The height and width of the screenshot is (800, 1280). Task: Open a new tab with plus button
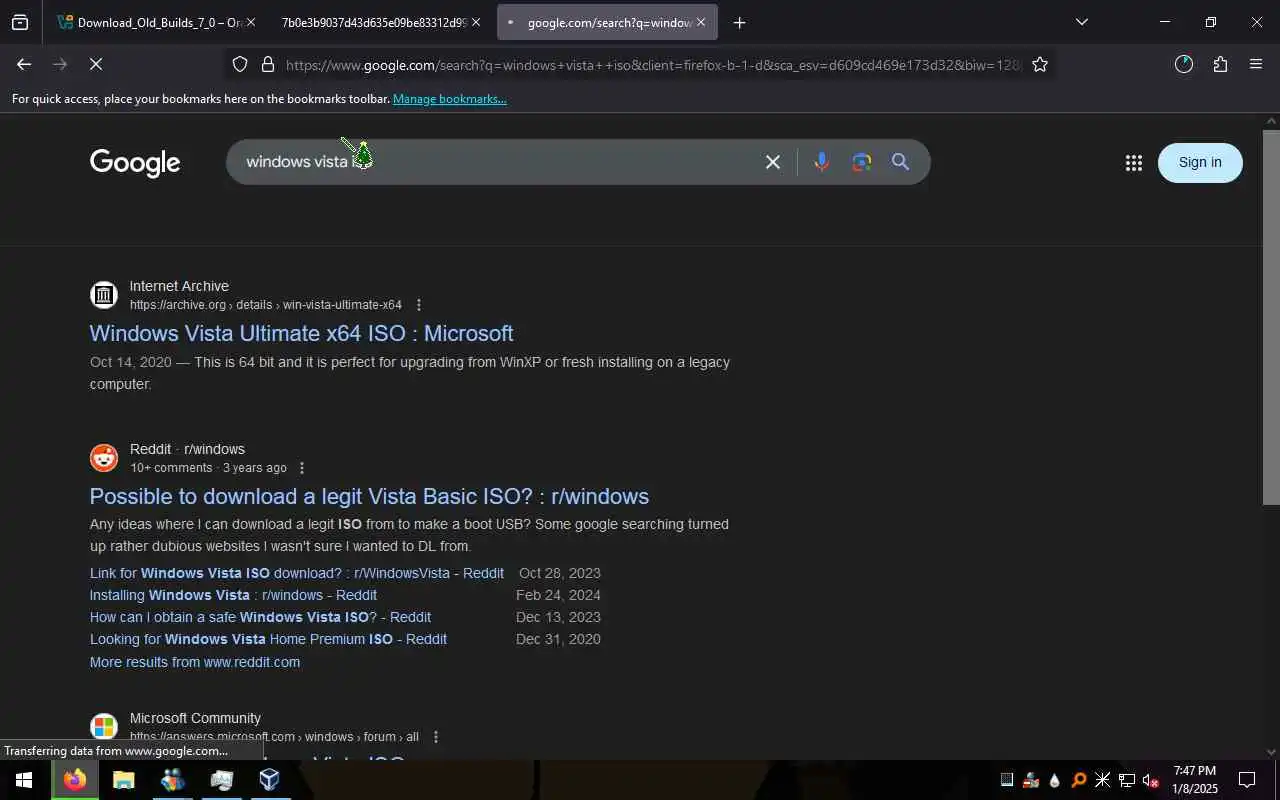[740, 22]
